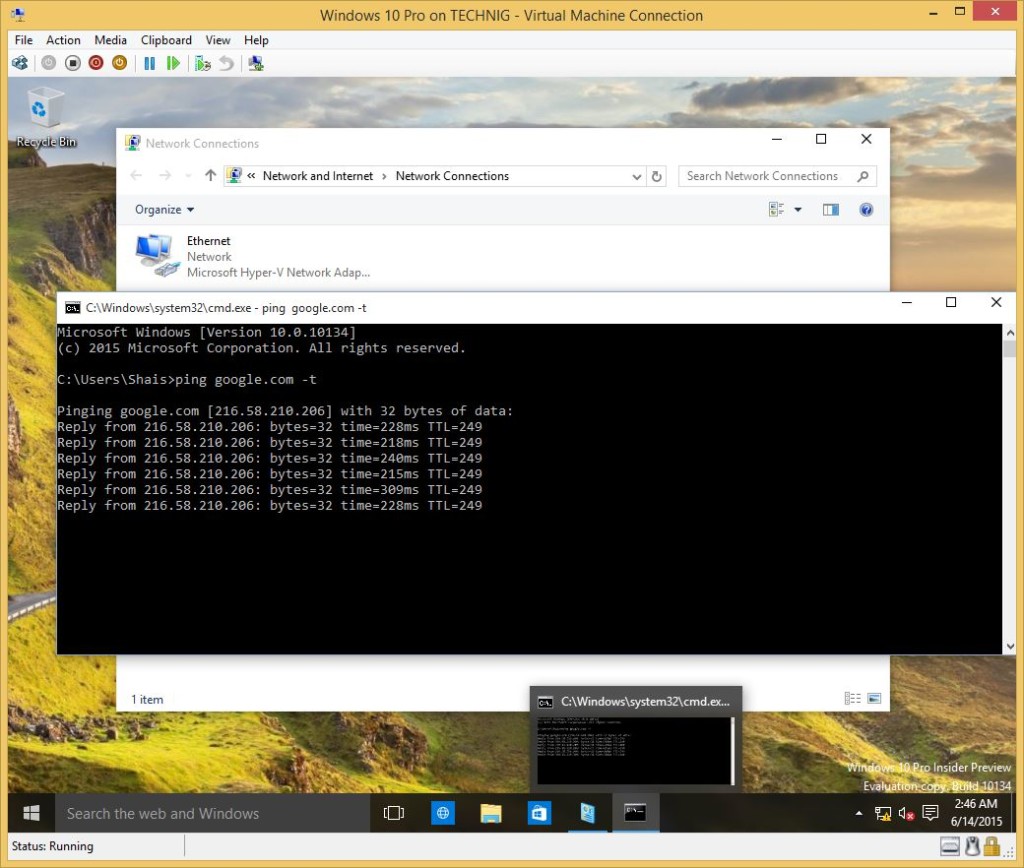Click the running cmd.exe thumbnail preview
1024x868 pixels.
(x=635, y=740)
